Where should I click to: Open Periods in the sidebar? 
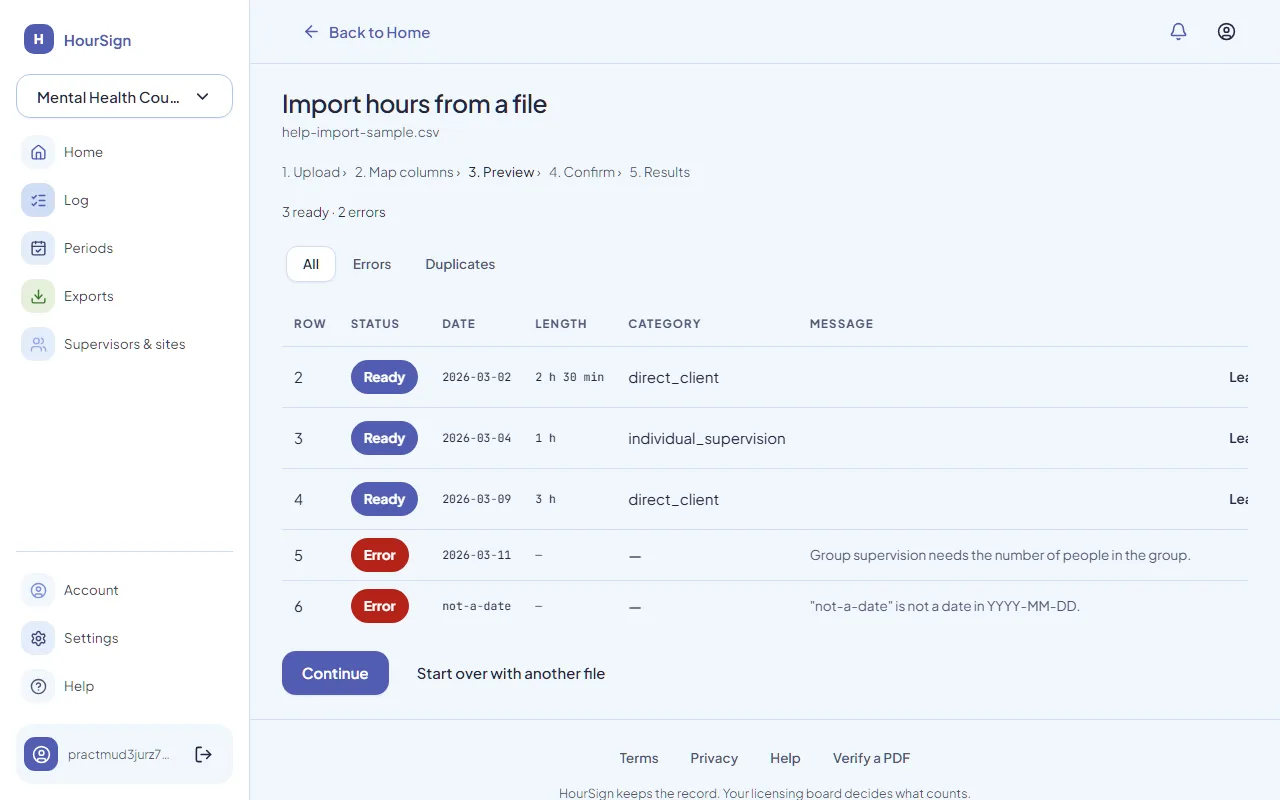click(x=88, y=248)
